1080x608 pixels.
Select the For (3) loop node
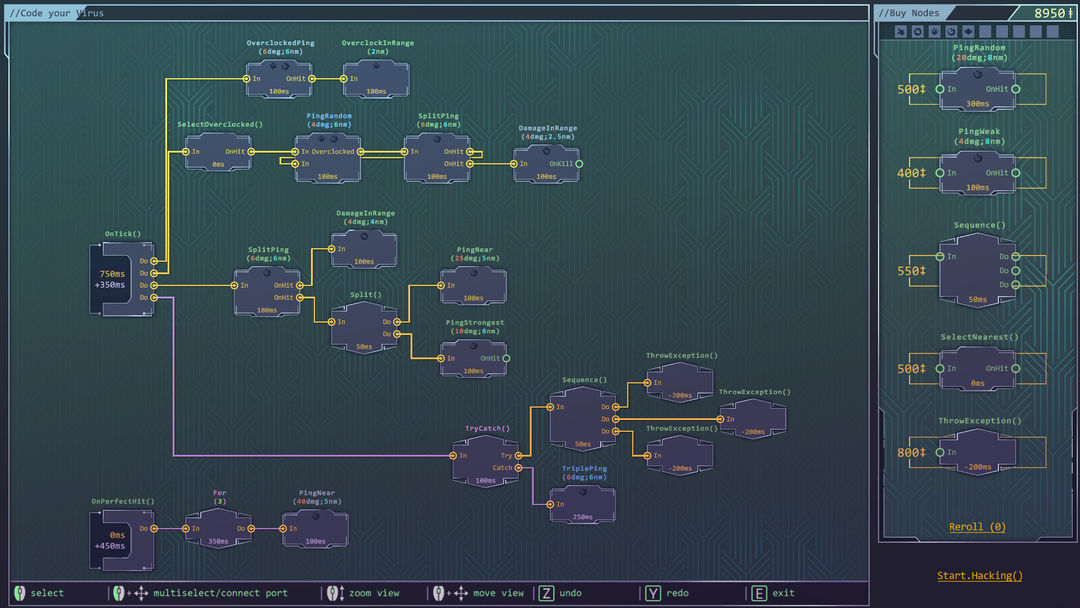coord(218,528)
